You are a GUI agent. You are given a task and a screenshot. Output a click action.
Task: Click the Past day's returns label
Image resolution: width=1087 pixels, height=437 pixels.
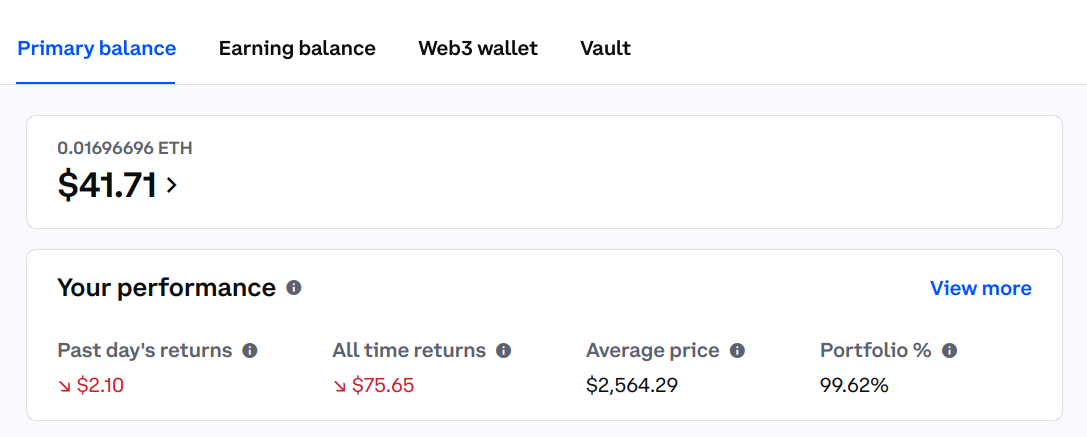[145, 351]
